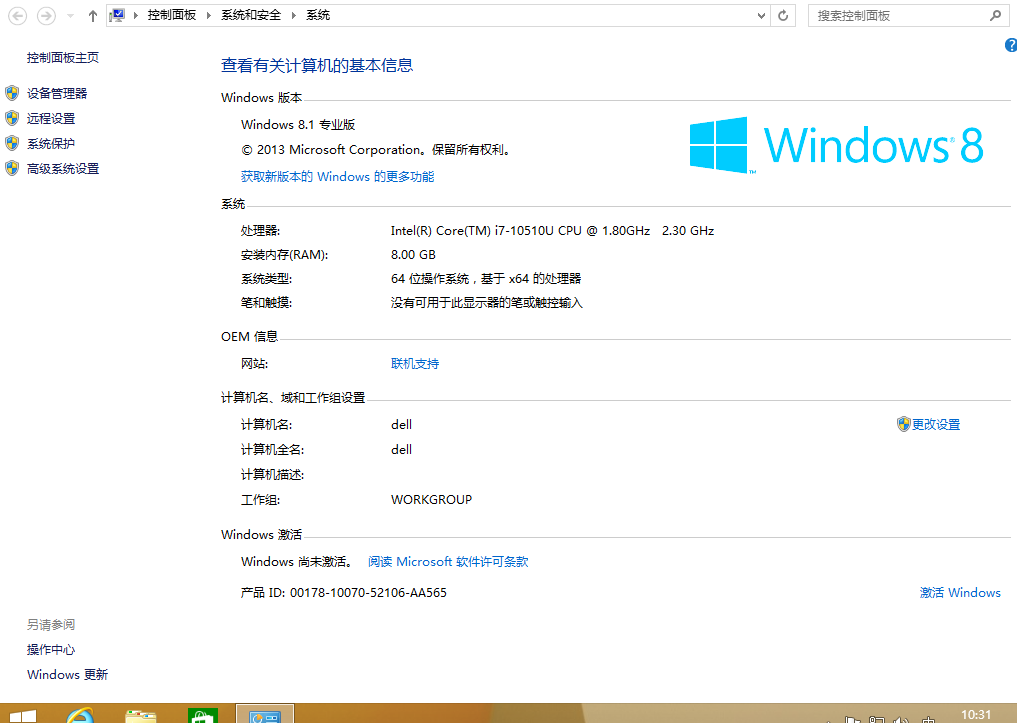Image resolution: width=1017 pixels, height=723 pixels.
Task: Open 控制面板主页 in the sidebar
Action: click(63, 58)
